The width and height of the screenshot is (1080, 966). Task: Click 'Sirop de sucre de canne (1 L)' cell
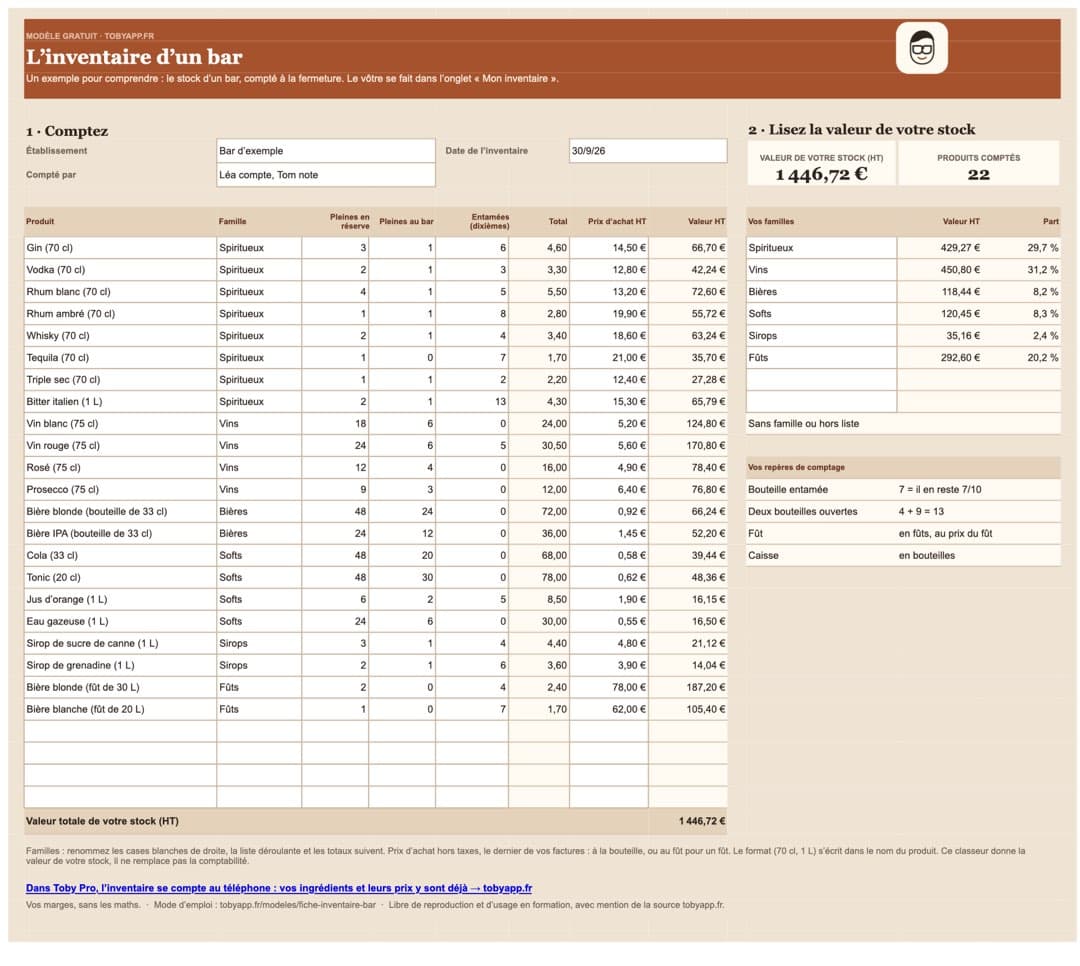(x=120, y=644)
